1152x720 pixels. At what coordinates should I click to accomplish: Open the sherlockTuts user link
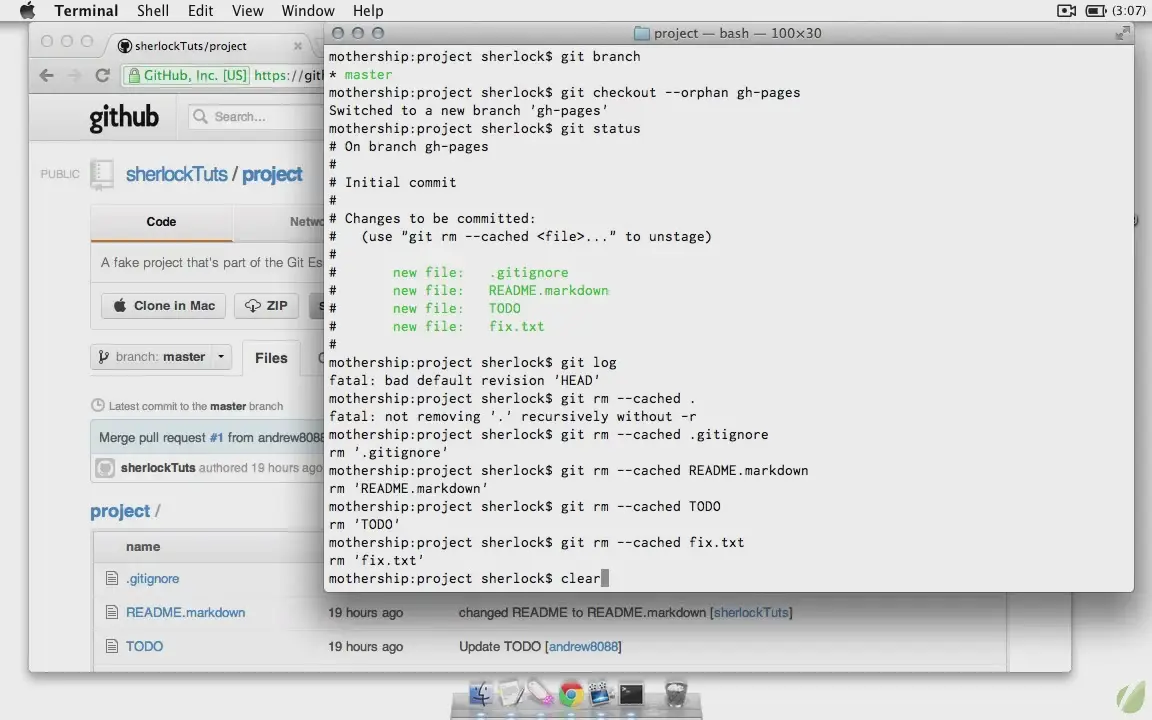[176, 174]
